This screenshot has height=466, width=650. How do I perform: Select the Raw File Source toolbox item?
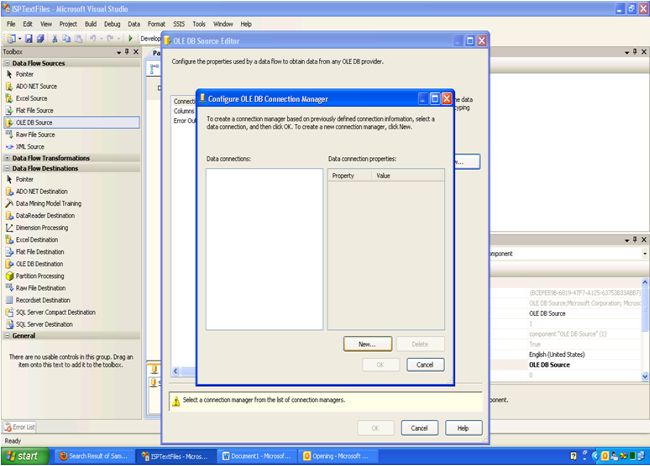[x=35, y=134]
